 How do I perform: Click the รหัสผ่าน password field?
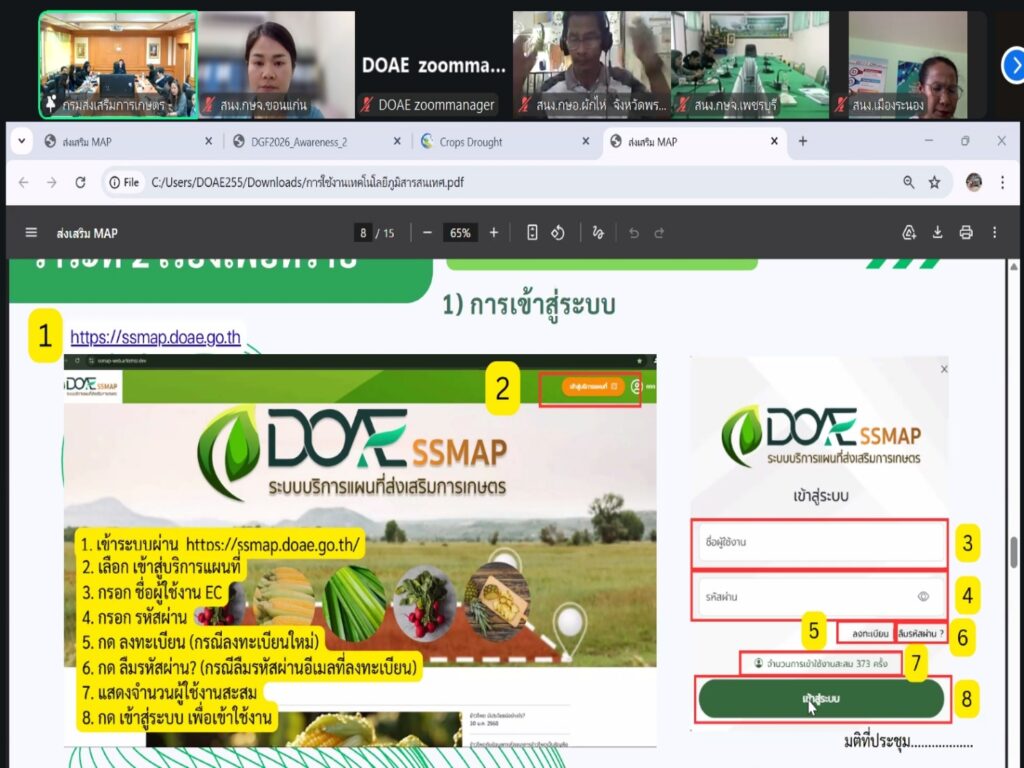(x=820, y=596)
